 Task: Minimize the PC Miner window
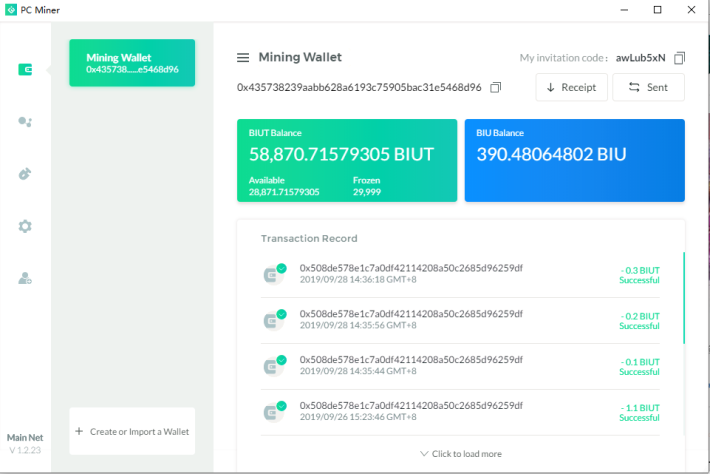pyautogui.click(x=624, y=10)
